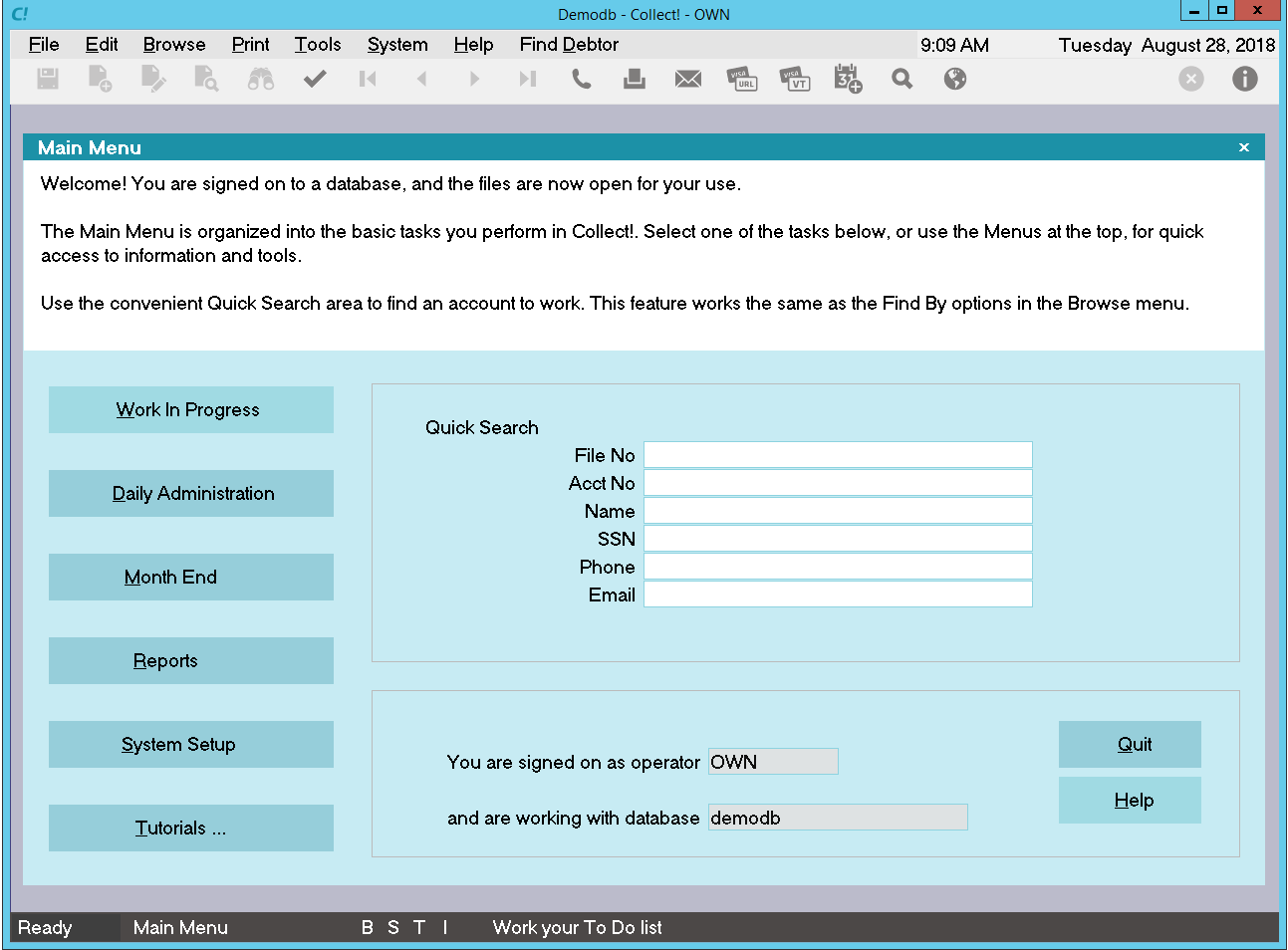Open the Daily Administration task
The width and height of the screenshot is (1288, 950).
coord(190,494)
